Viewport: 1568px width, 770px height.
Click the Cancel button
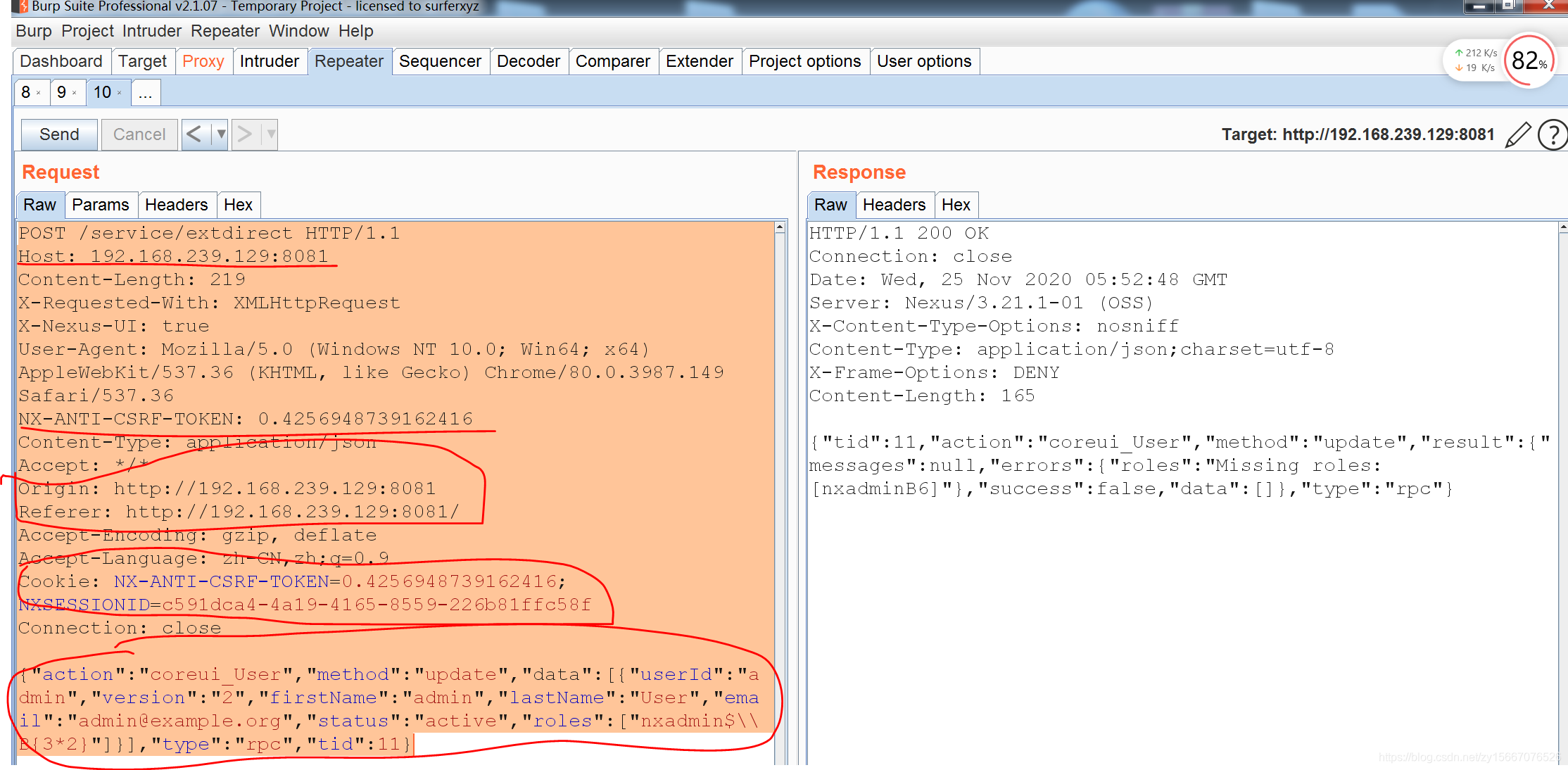tap(139, 134)
